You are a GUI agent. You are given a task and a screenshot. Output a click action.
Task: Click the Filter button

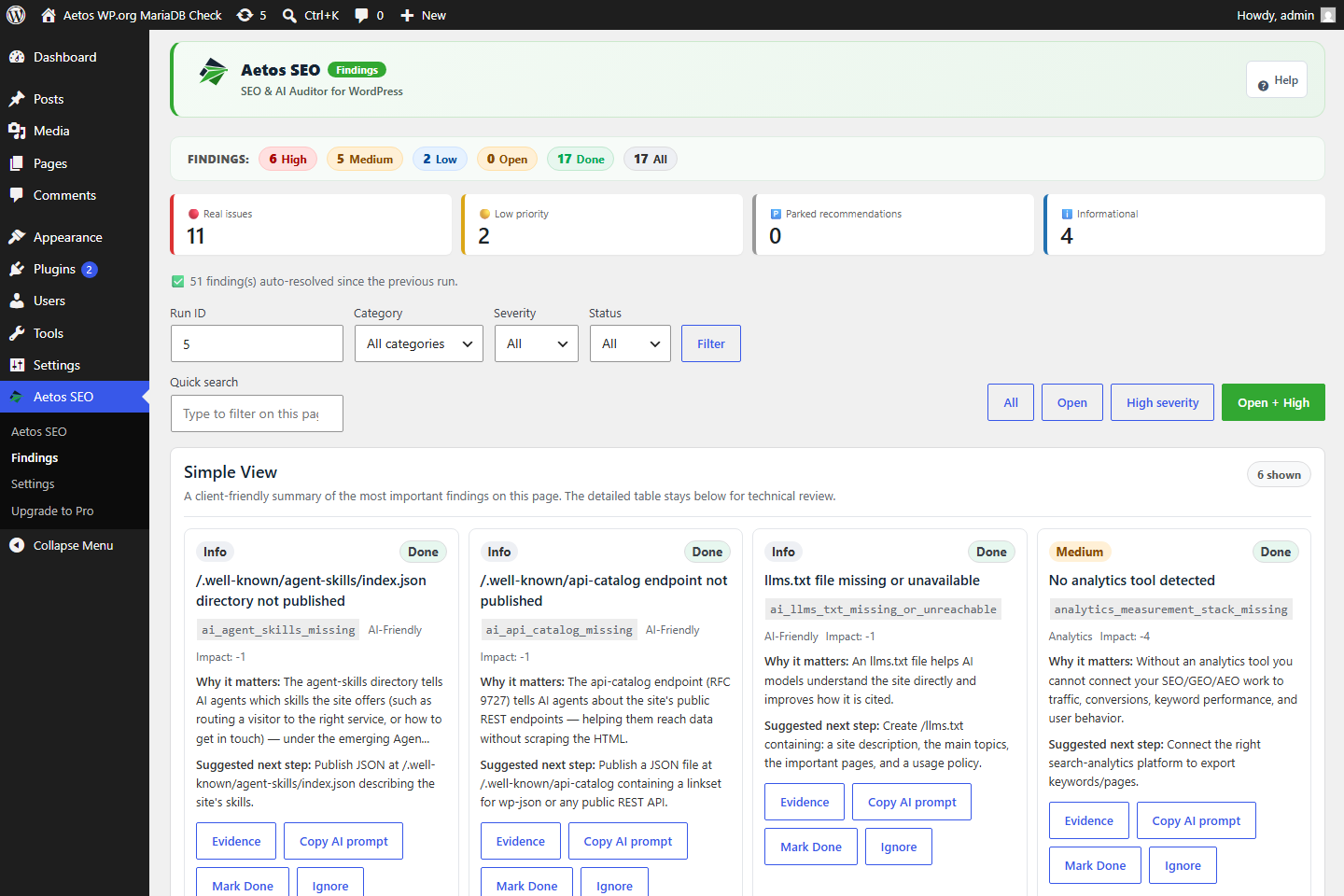tap(711, 343)
